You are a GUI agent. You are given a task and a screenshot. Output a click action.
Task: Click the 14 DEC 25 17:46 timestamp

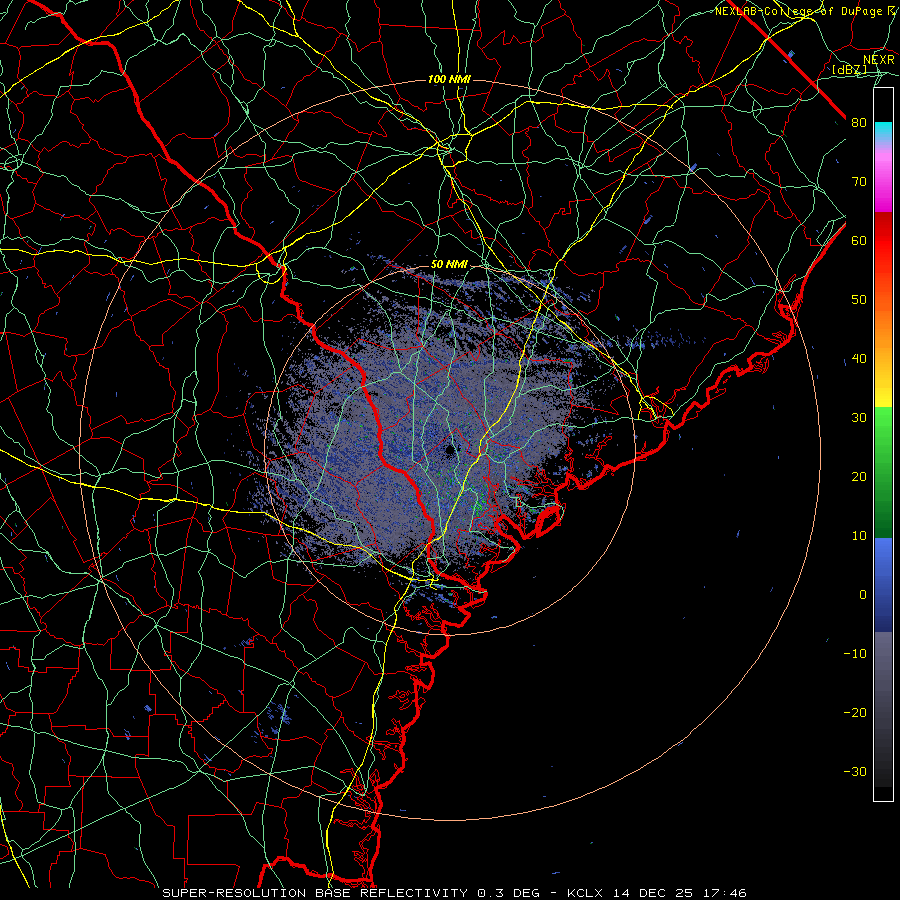tap(678, 893)
